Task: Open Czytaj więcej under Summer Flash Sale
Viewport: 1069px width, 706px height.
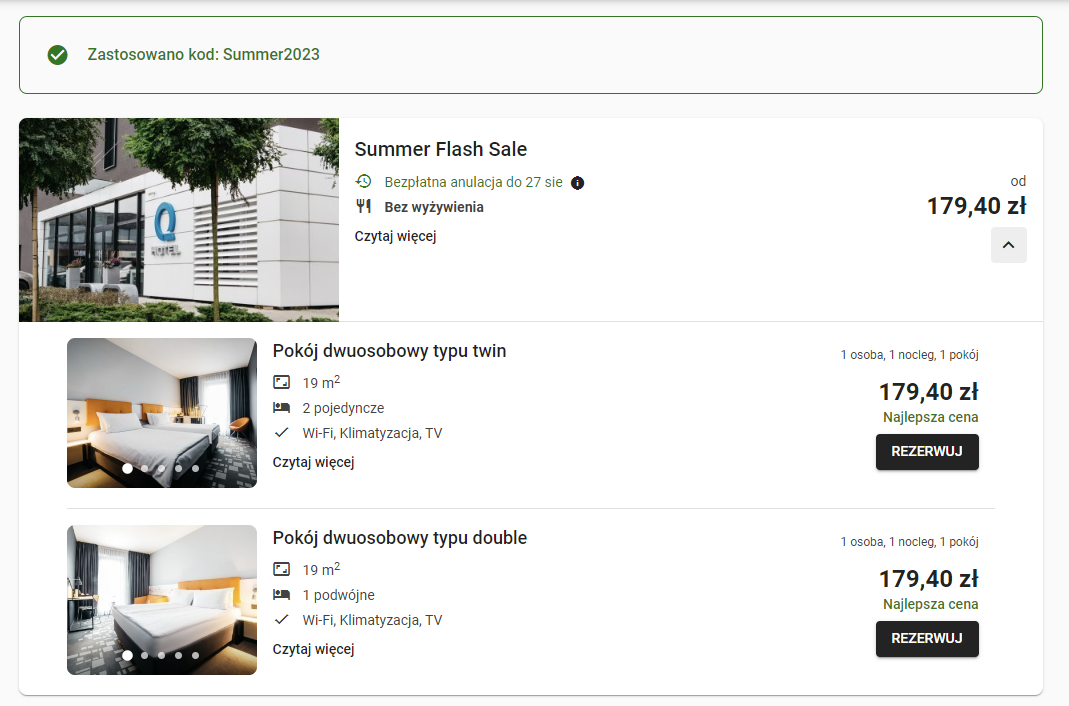Action: click(395, 236)
